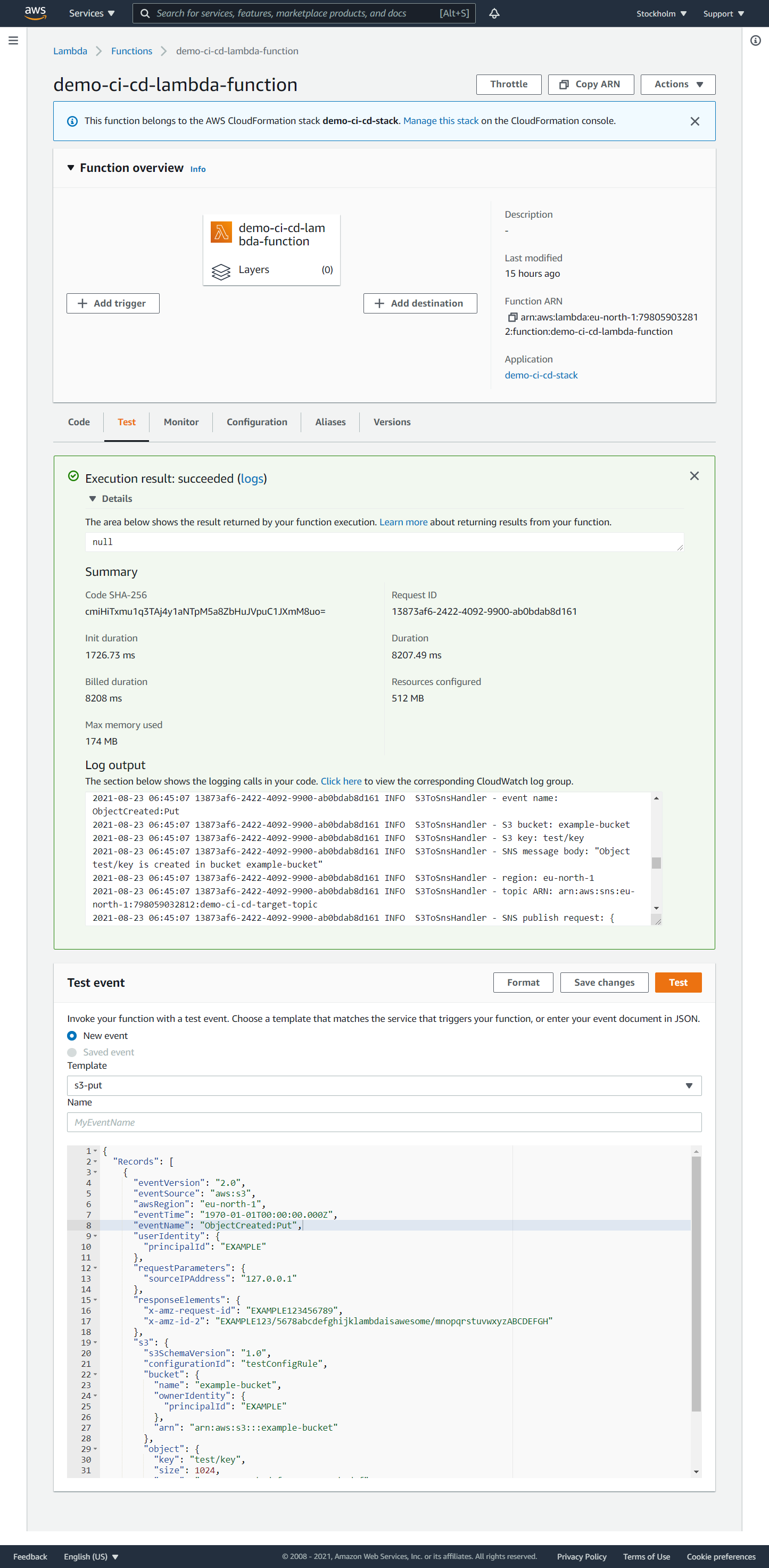Switch to the Monitor tab
The width and height of the screenshot is (769, 1568).
click(x=181, y=422)
